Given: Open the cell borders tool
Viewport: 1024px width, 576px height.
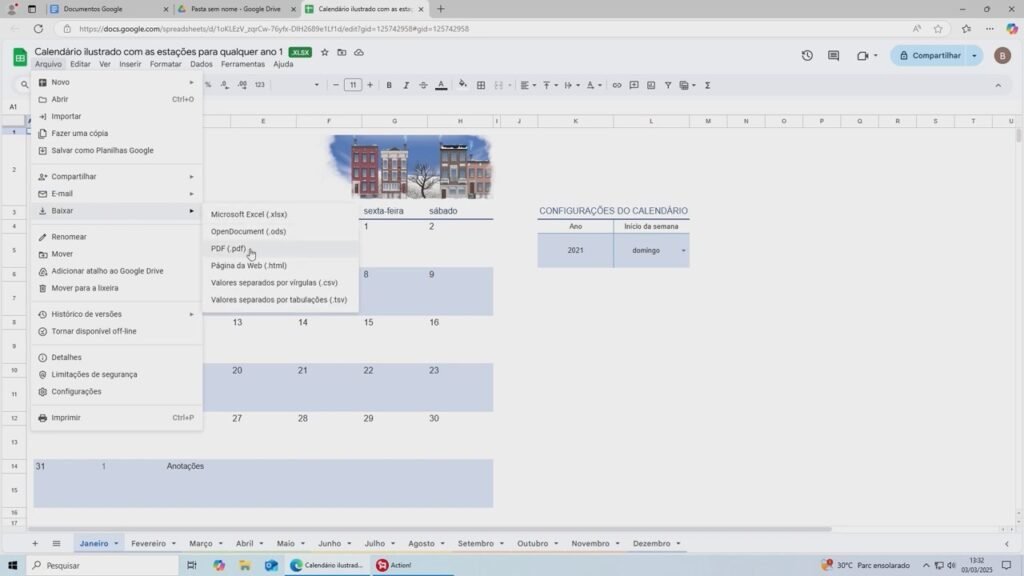Looking at the screenshot, I should (481, 85).
